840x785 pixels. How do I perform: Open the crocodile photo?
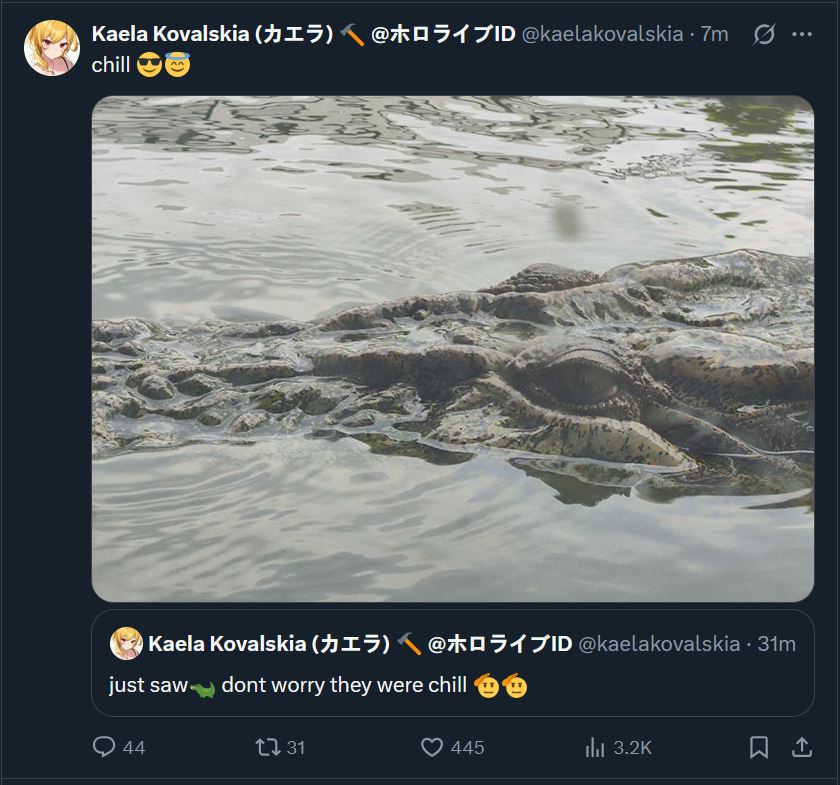click(452, 348)
